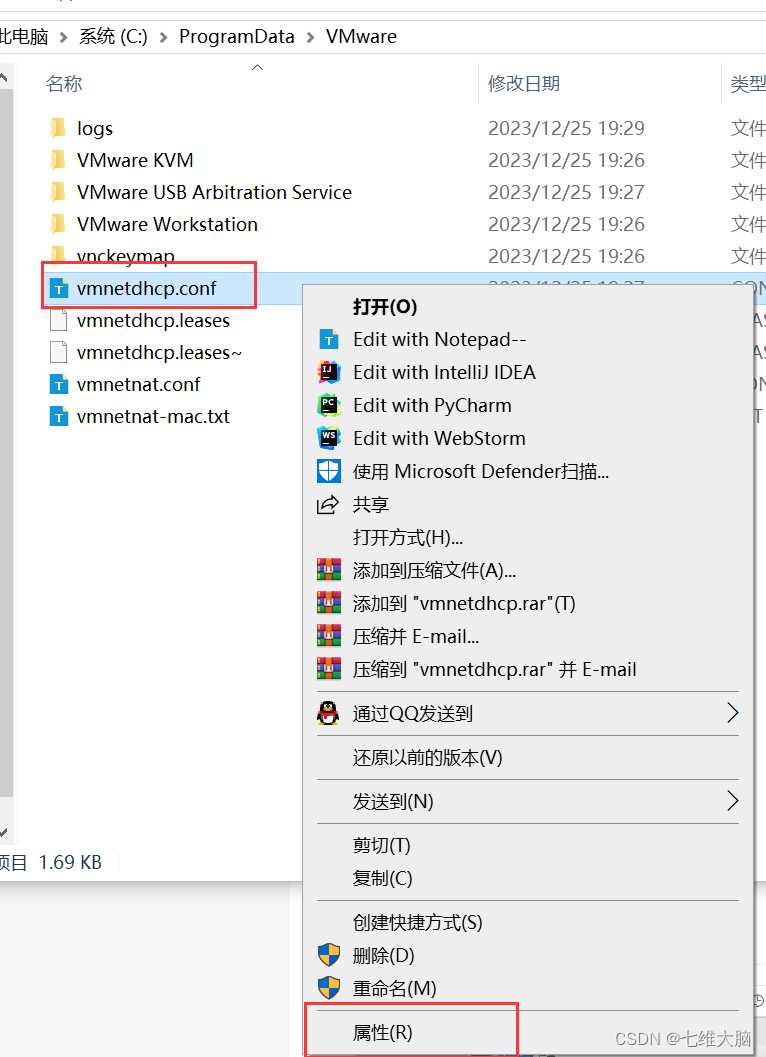The height and width of the screenshot is (1057, 766).
Task: Click the sort arrow above the 名称 column
Action: point(257,67)
